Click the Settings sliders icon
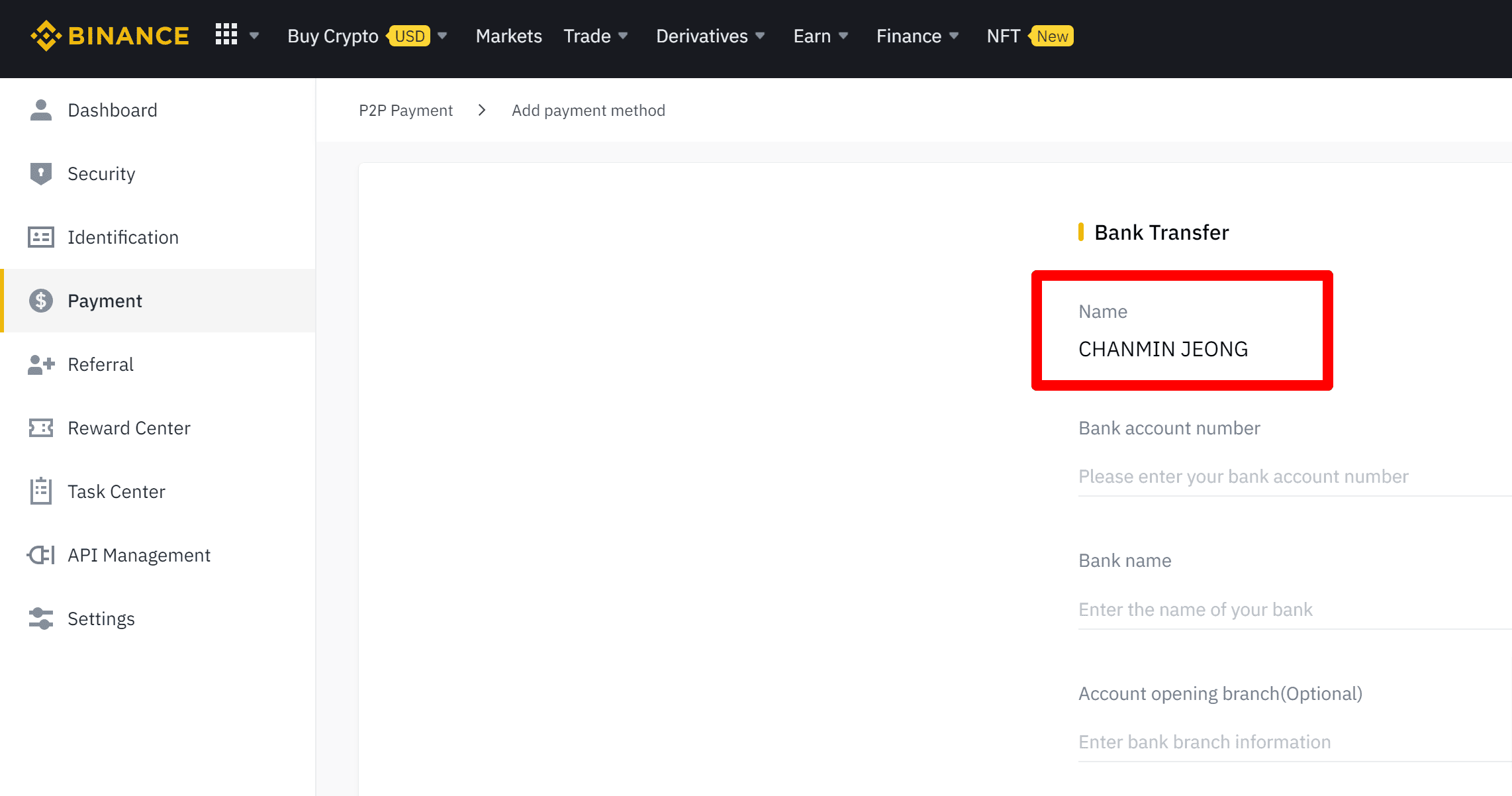The width and height of the screenshot is (1512, 796). tap(40, 619)
